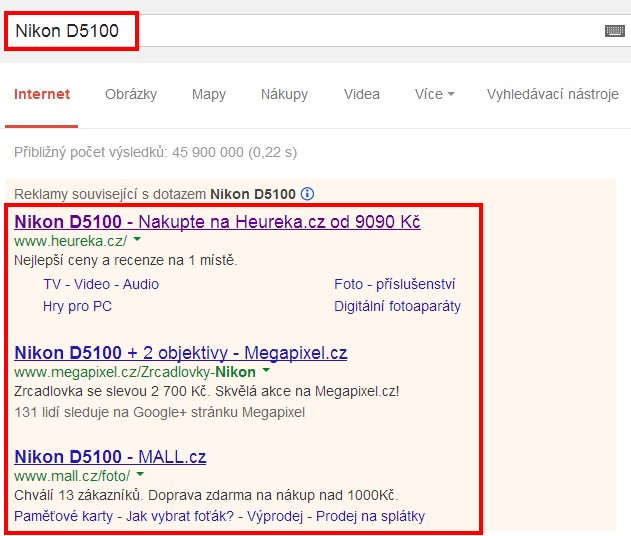Click the www.heureka.cz/ green URL text
Screen dimensions: 631x536
point(70,241)
